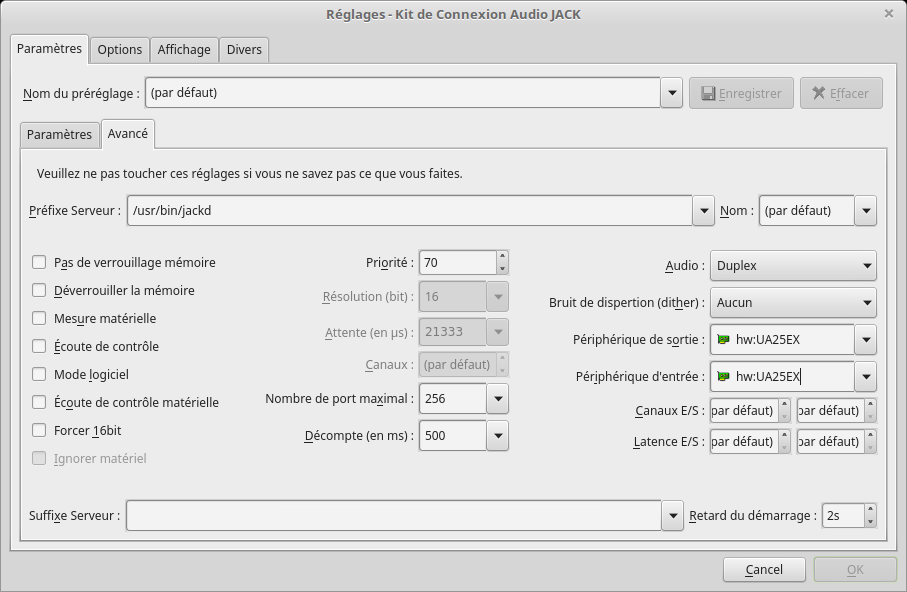Expand the Suffixe Serveur dropdown arrow
The height and width of the screenshot is (592, 907).
(672, 516)
